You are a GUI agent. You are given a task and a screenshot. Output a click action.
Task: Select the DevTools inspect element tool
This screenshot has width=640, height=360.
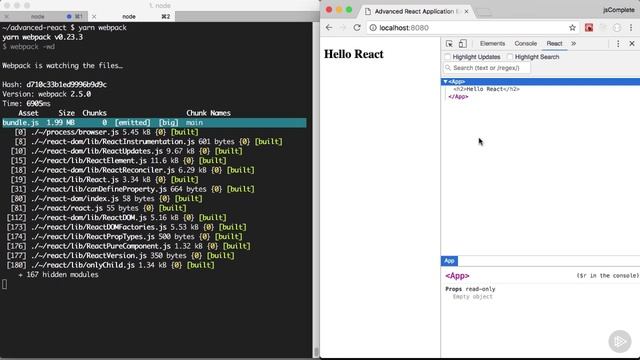(449, 44)
